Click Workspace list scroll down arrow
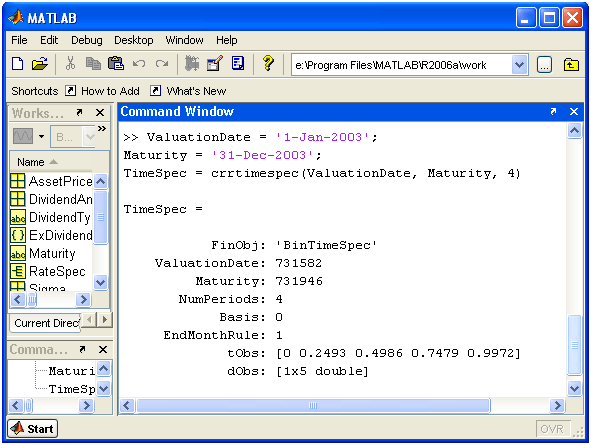 click(x=100, y=282)
